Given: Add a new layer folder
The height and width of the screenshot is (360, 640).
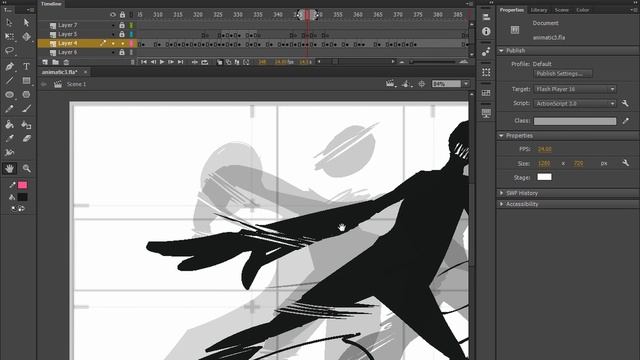Looking at the screenshot, I should pos(56,62).
